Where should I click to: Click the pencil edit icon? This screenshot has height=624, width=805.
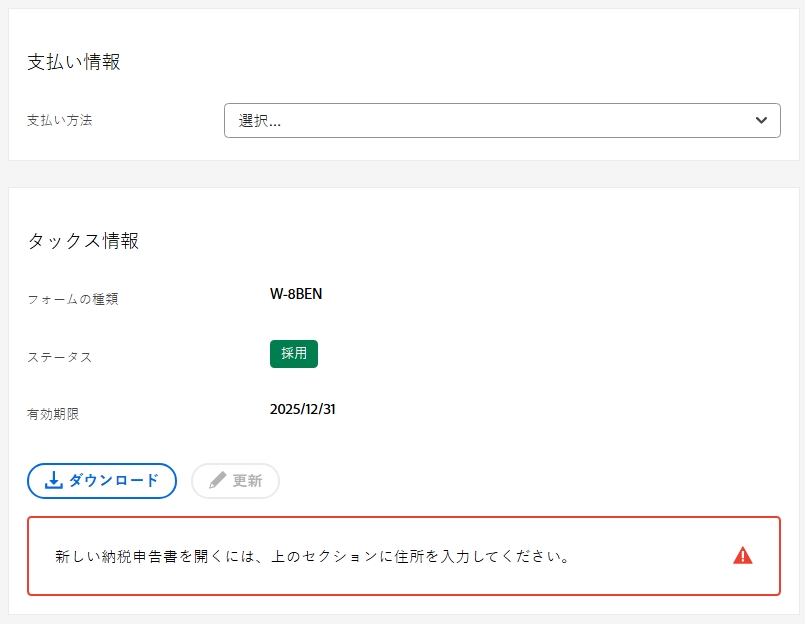(217, 480)
